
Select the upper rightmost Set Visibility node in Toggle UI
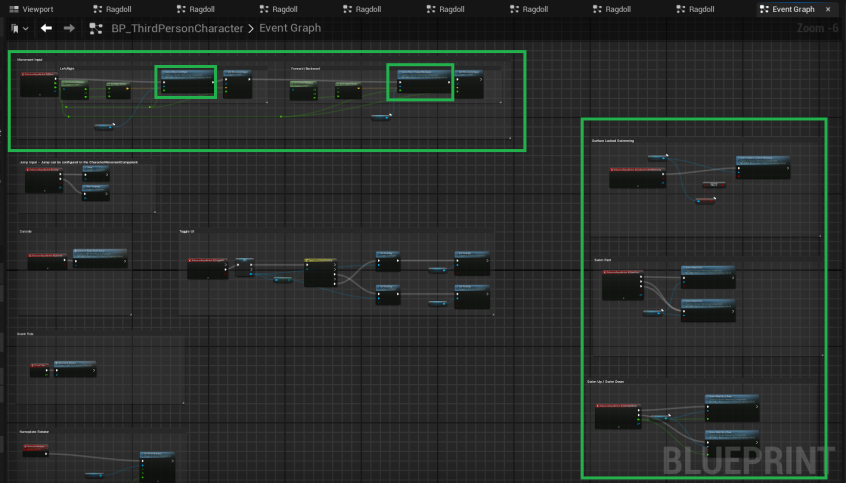coord(472,263)
